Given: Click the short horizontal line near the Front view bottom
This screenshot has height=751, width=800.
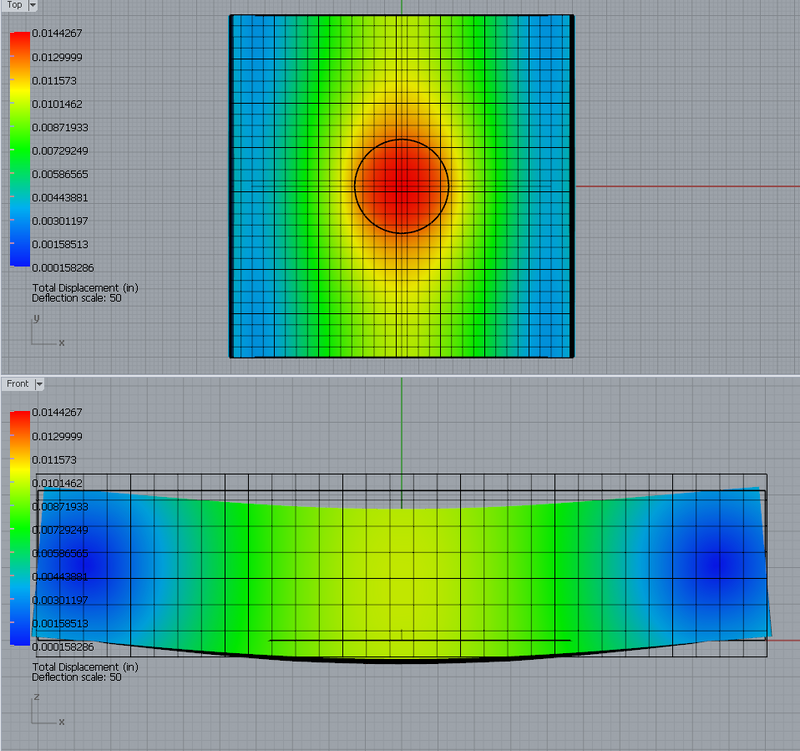Looking at the screenshot, I should coord(420,640).
